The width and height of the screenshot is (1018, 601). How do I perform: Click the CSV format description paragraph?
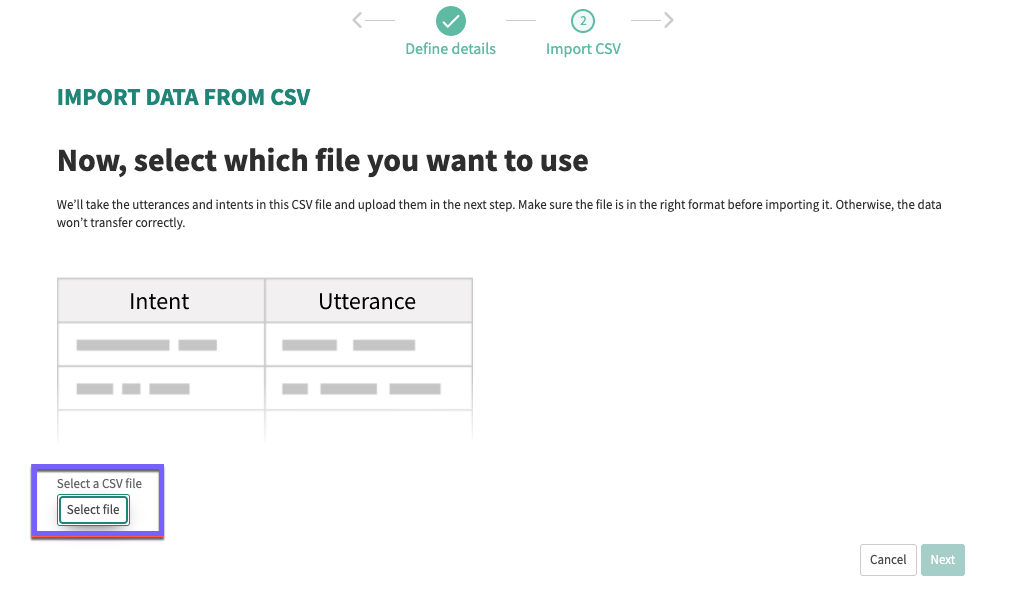(499, 214)
